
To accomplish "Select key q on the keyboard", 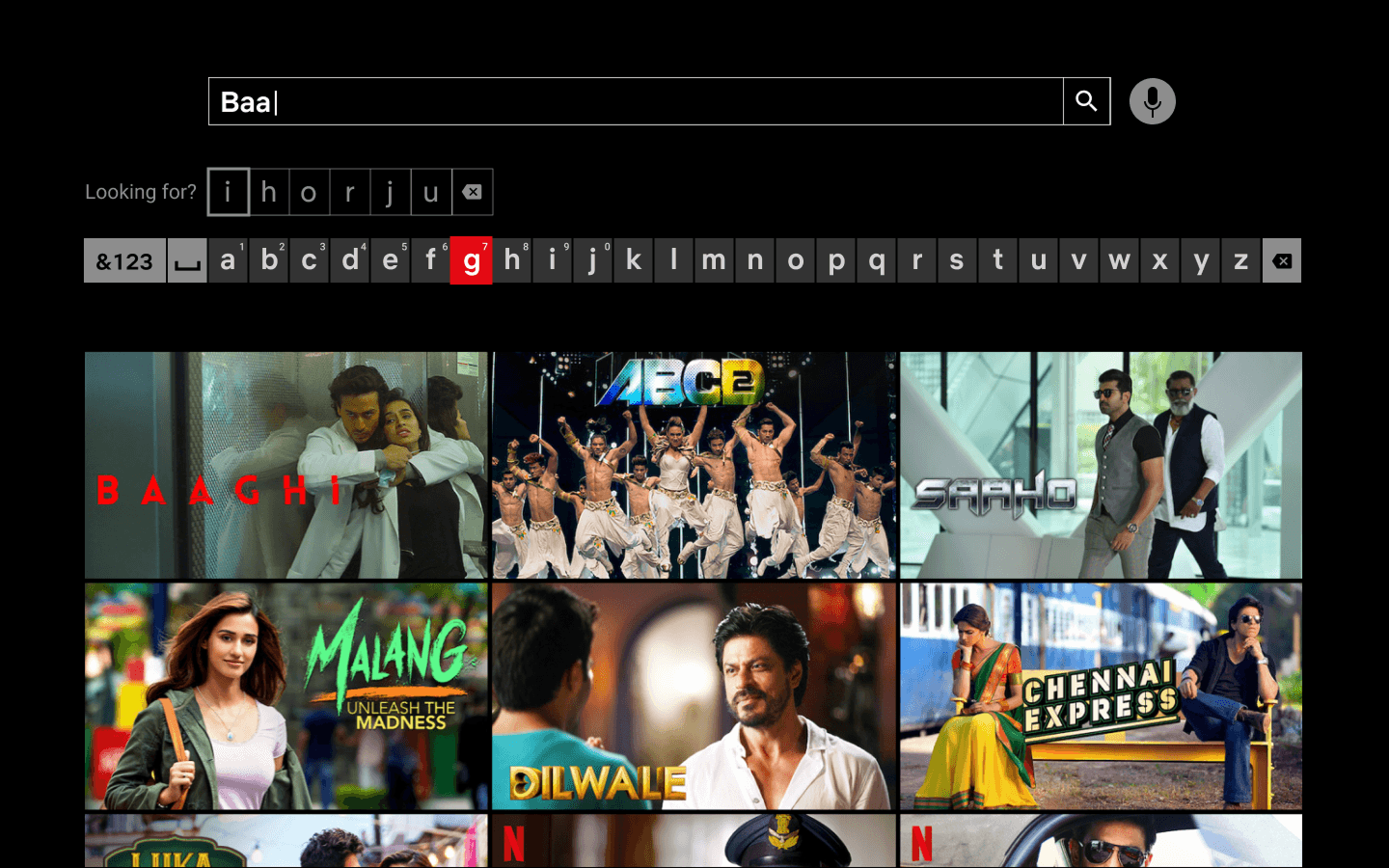I will point(877,260).
